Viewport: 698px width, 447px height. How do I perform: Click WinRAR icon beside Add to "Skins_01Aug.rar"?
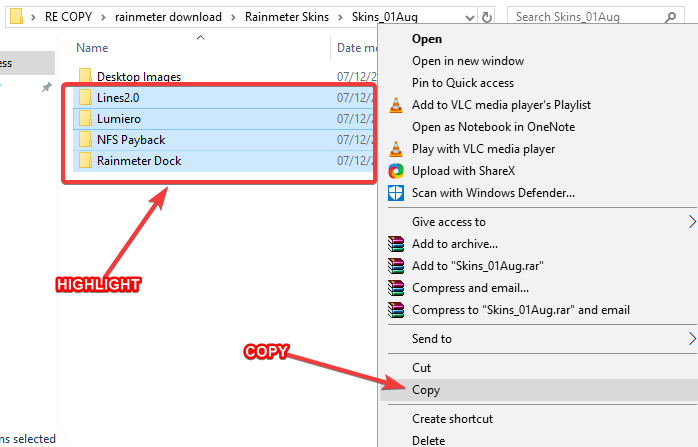coord(396,266)
